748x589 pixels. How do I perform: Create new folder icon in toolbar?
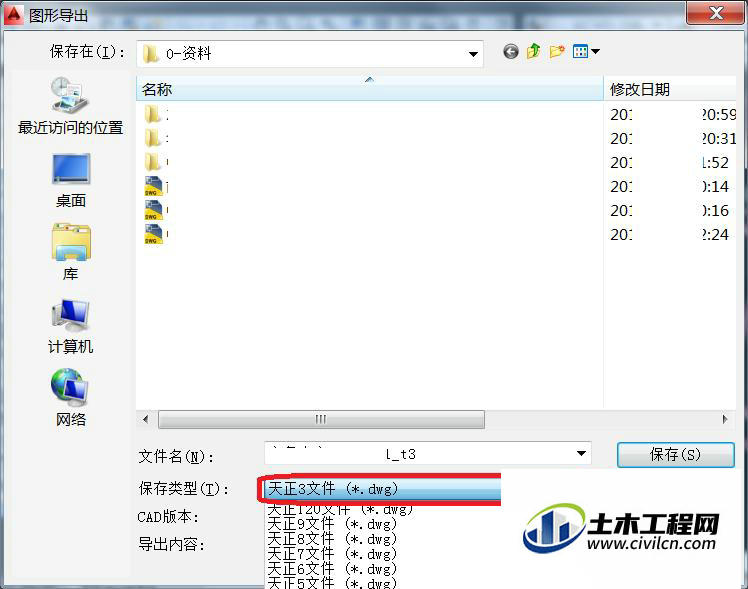[x=556, y=51]
